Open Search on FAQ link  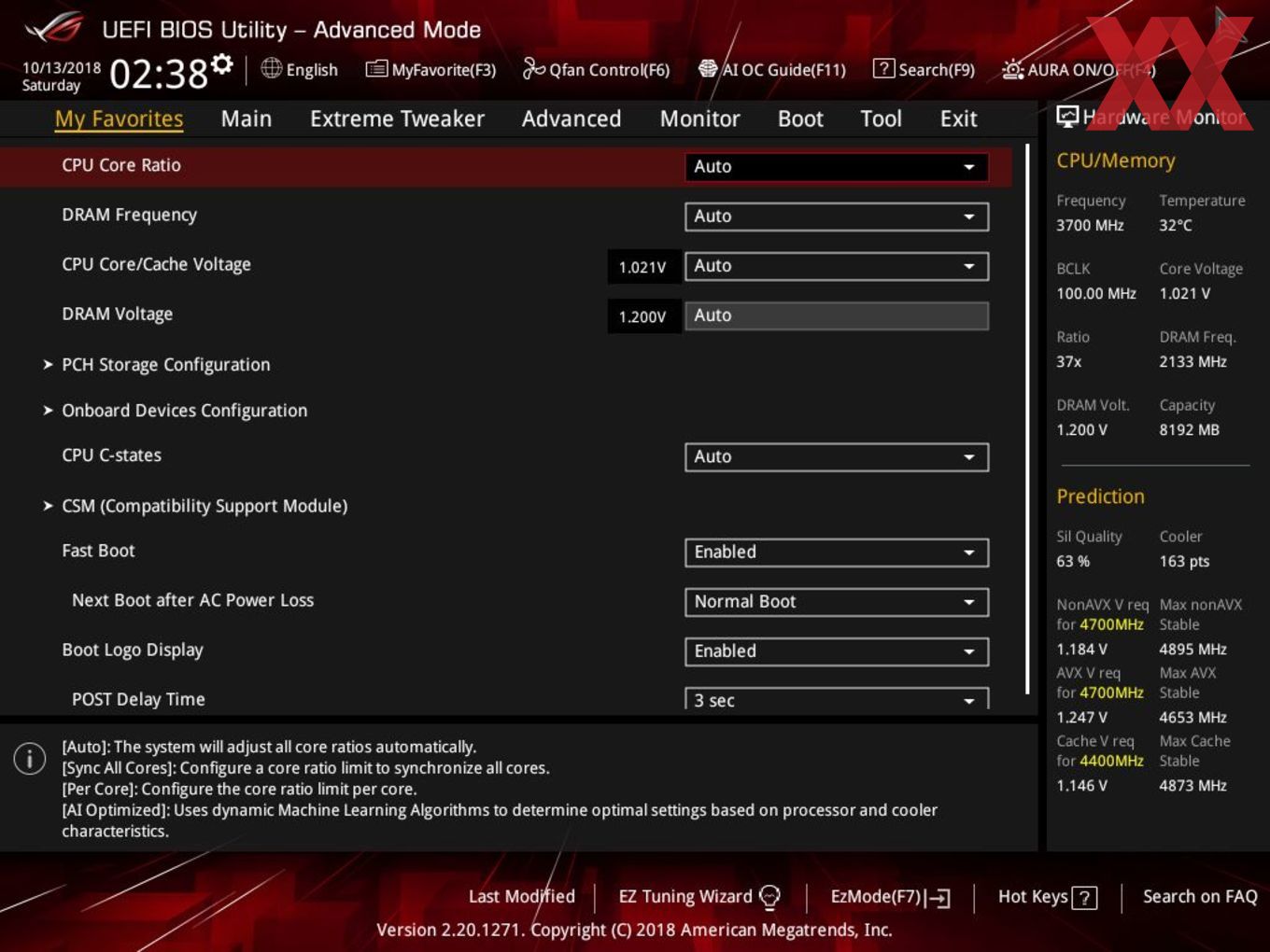coord(1200,897)
